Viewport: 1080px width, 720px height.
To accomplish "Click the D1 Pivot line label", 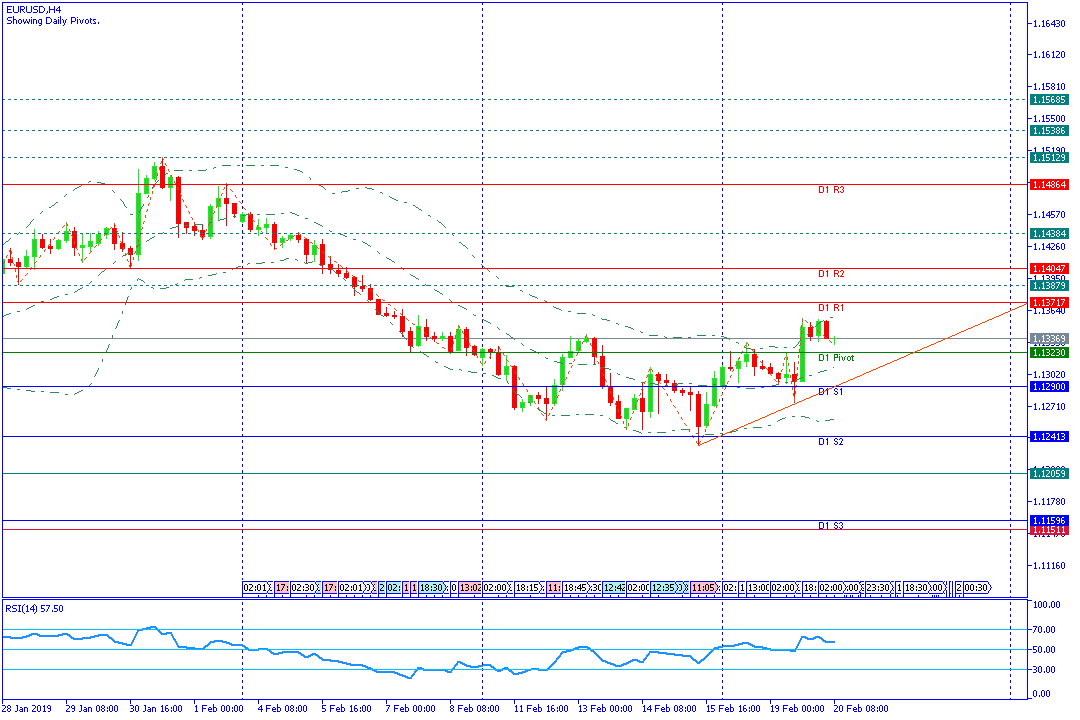I will point(835,357).
